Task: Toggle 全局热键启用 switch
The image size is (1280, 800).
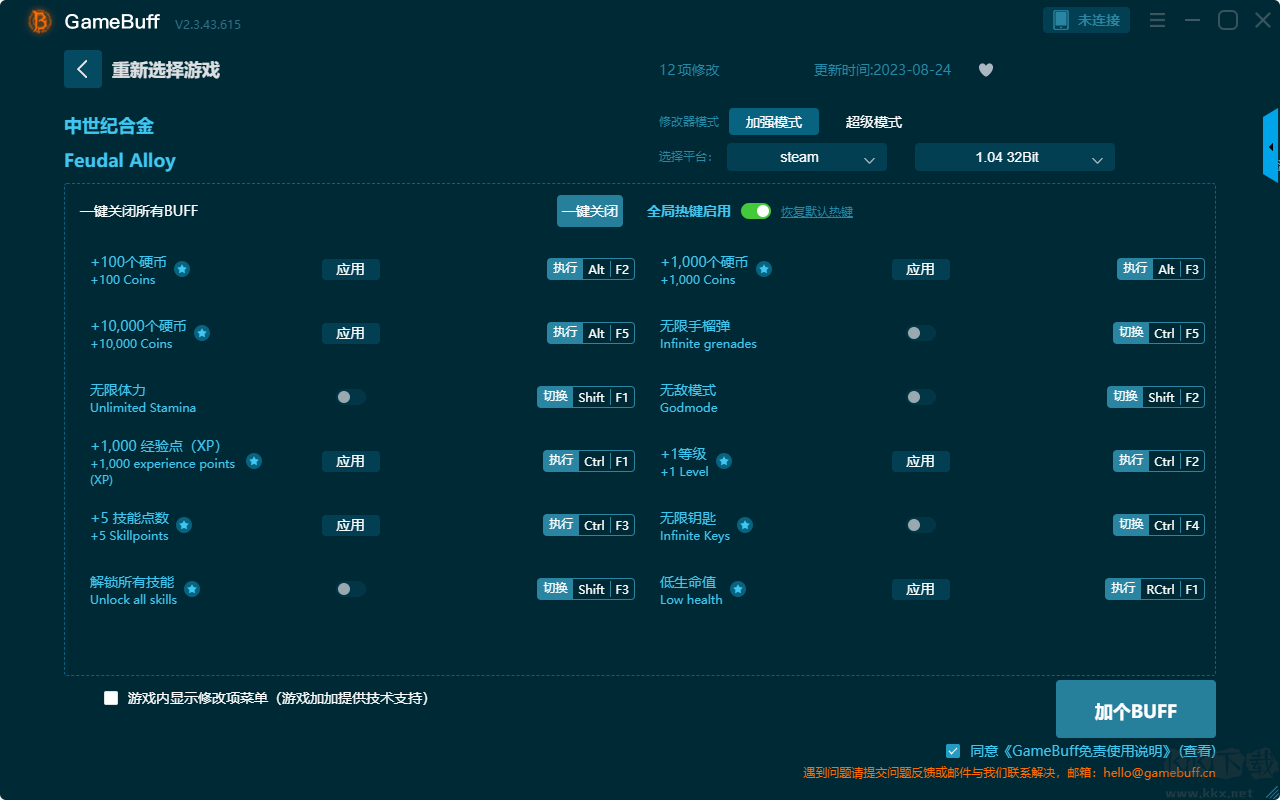Action: point(756,211)
